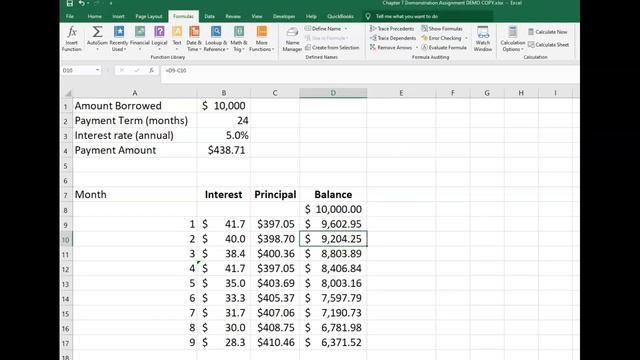Switch to the Home tab
This screenshot has height=360, width=640.
[94, 16]
